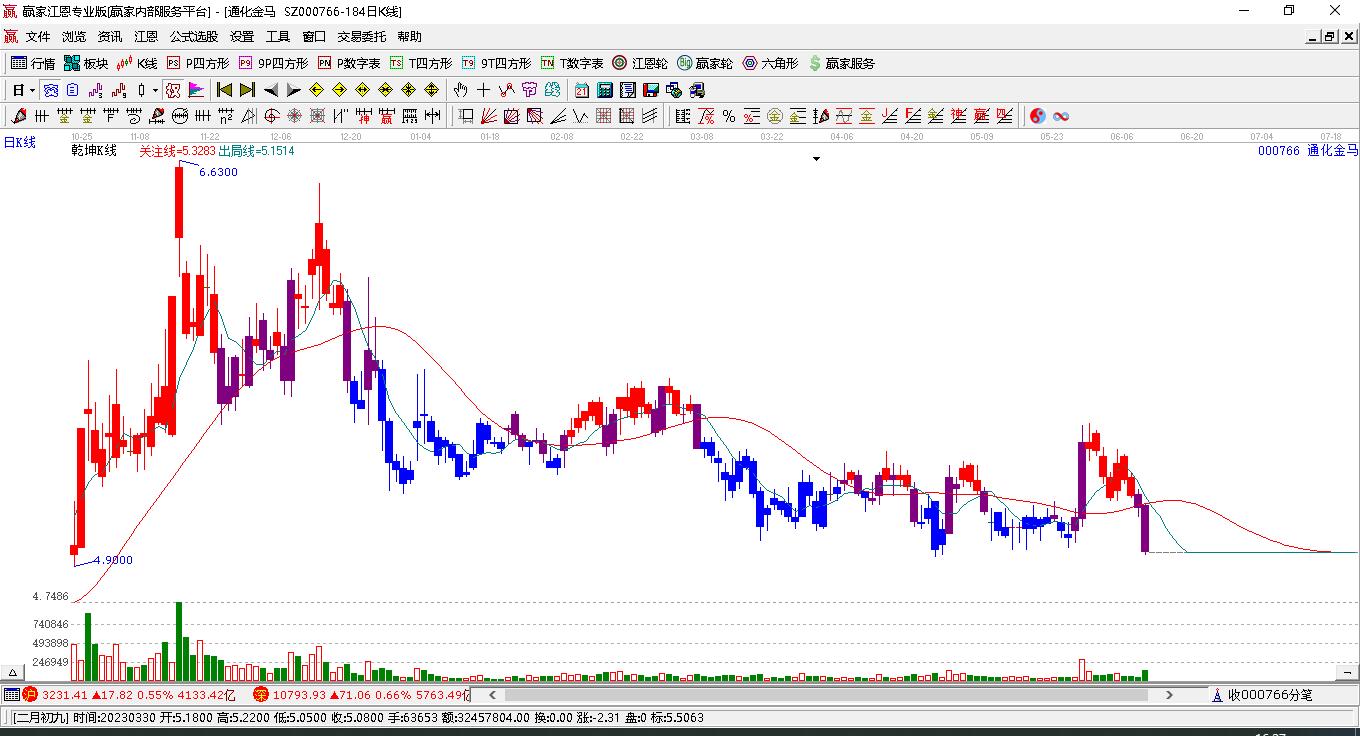1360x736 pixels.
Task: Select the crosshair cursor tool
Action: [x=483, y=90]
